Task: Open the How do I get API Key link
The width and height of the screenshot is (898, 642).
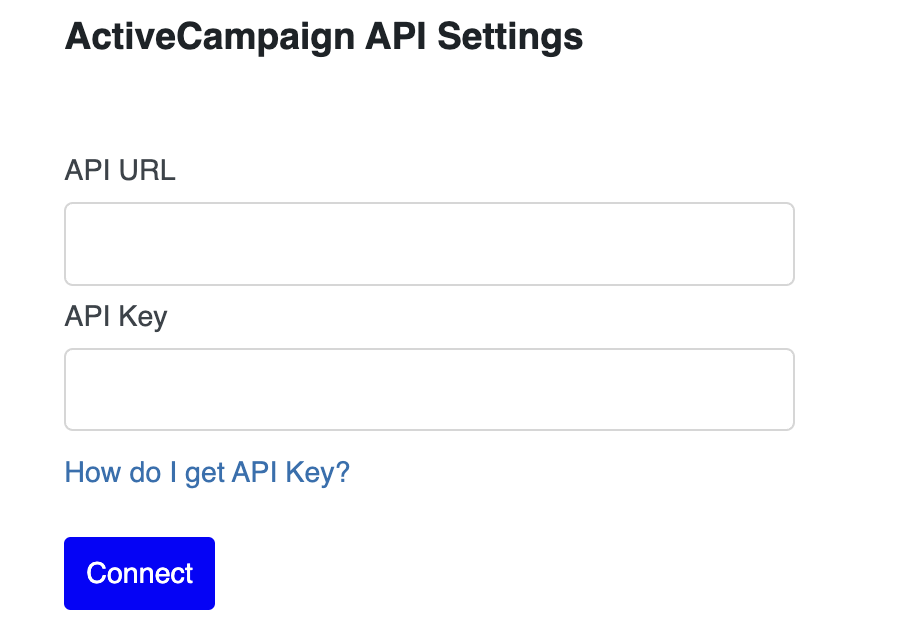Action: [x=207, y=473]
